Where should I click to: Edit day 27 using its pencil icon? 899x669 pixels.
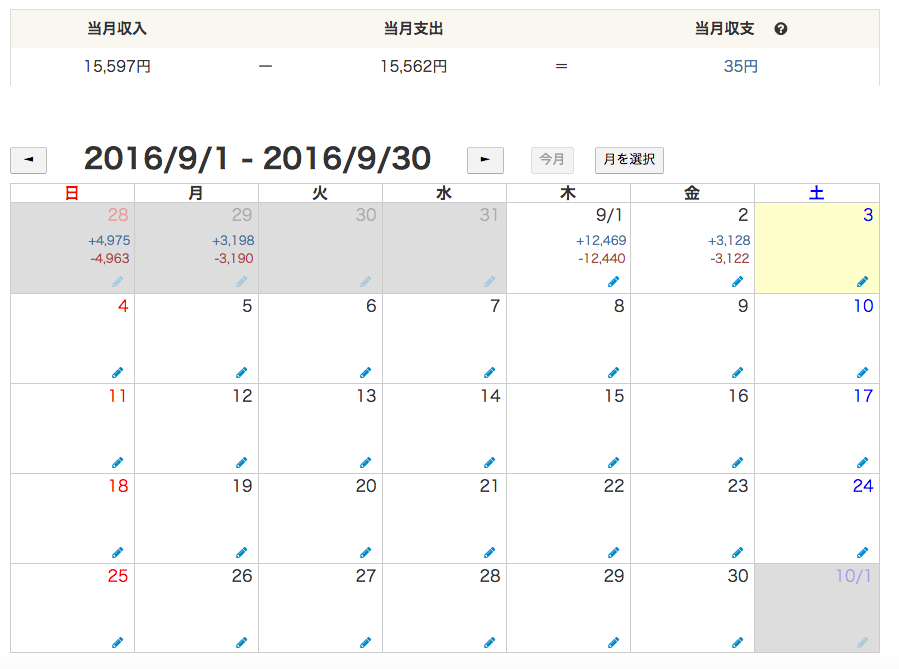(x=365, y=643)
